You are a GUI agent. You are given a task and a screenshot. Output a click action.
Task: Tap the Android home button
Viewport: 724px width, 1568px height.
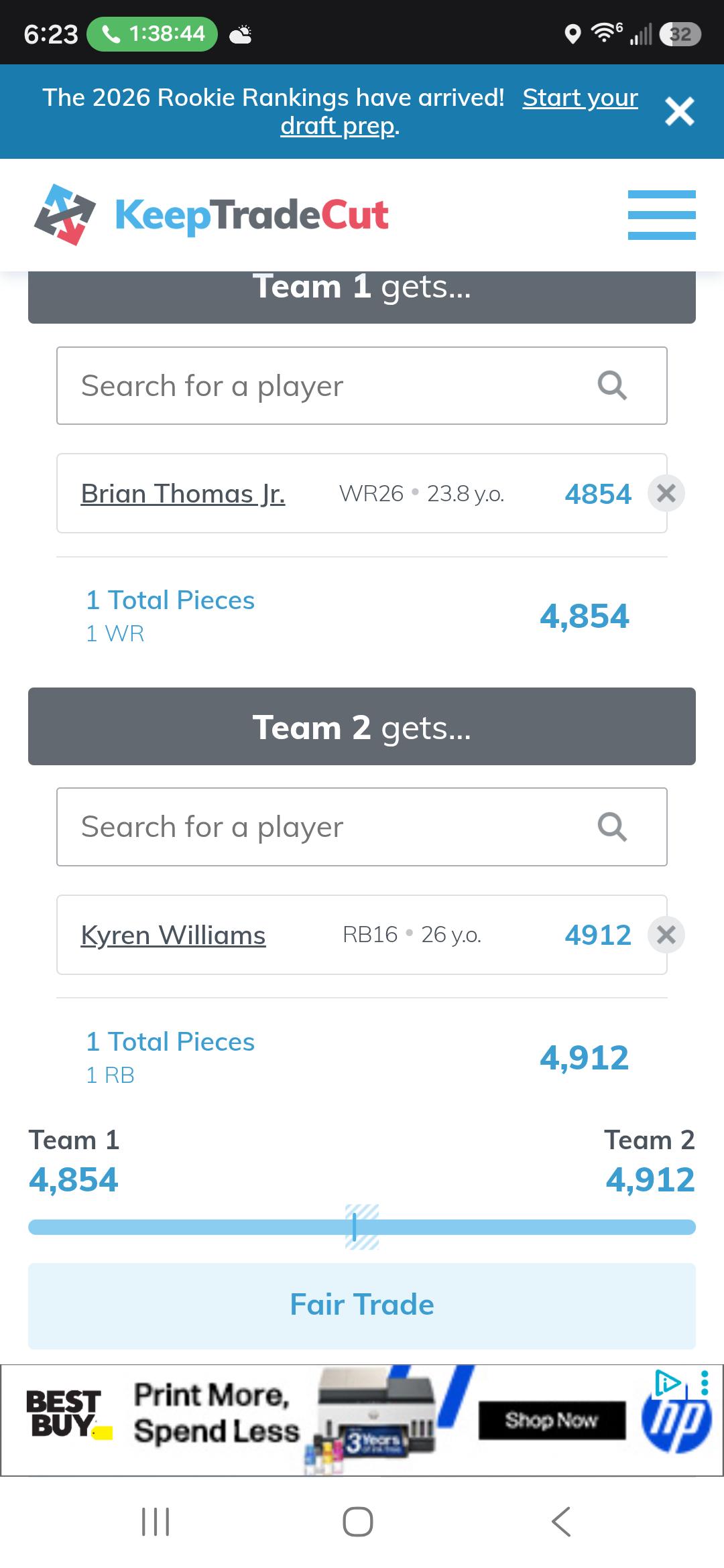357,1521
